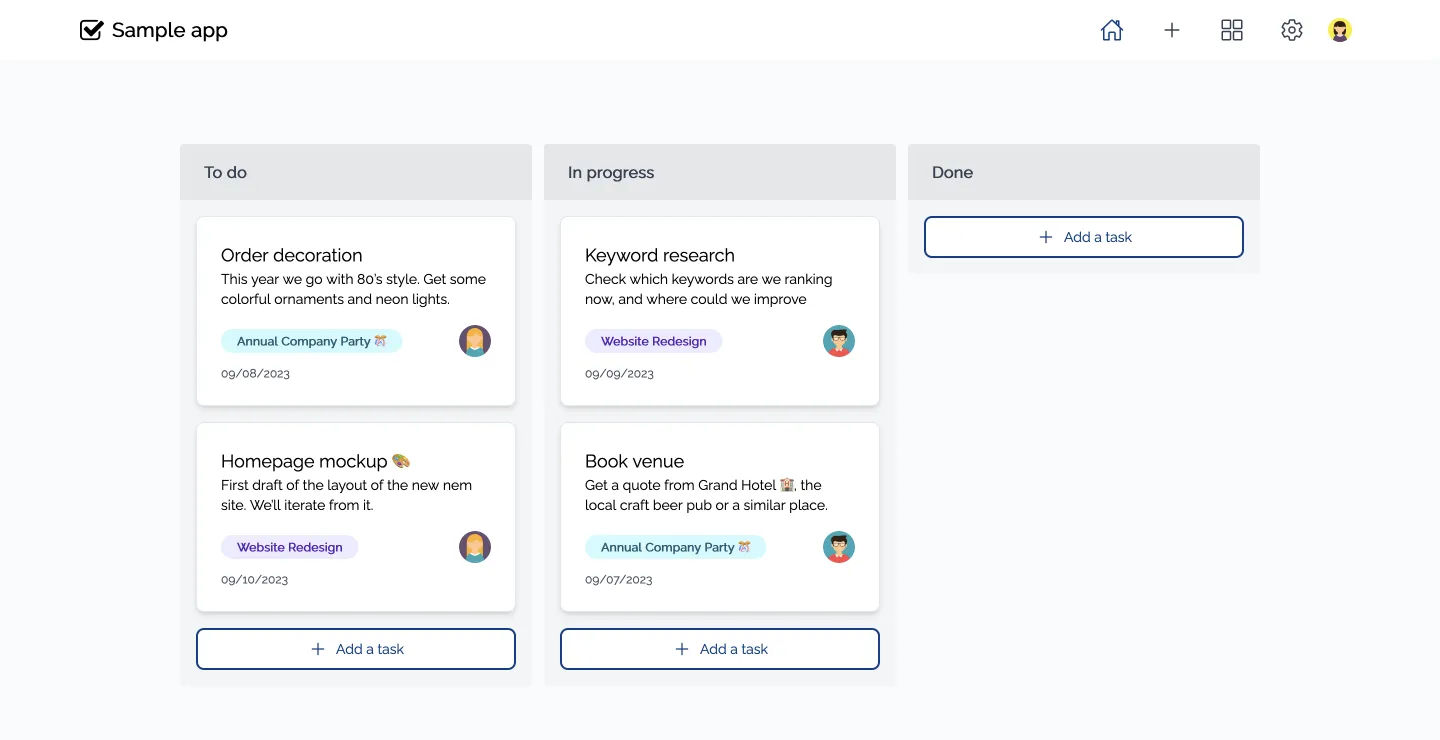Select Website Redesign tag on Keyword research
Viewport: 1440px width, 740px height.
click(653, 341)
